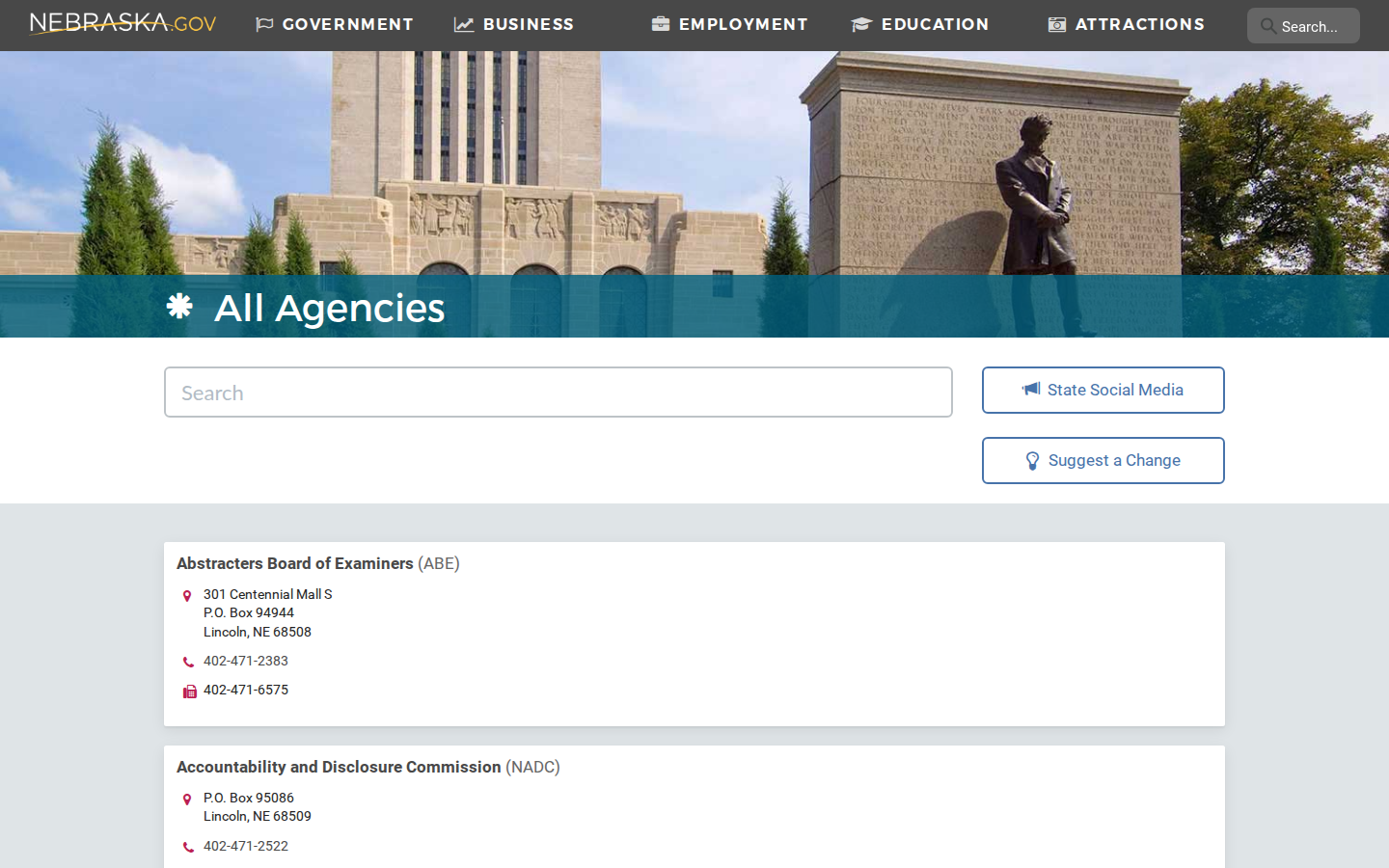
Task: Click the Nebraska.gov logo
Action: [123, 23]
